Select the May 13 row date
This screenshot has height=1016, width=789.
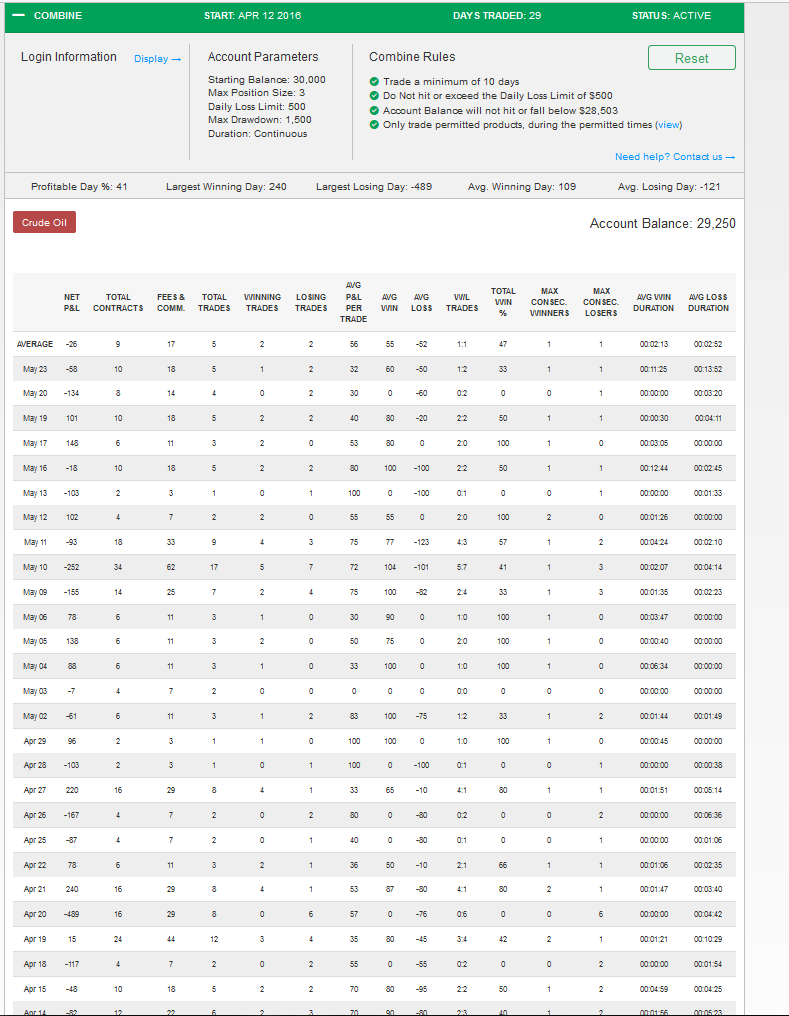(x=35, y=493)
